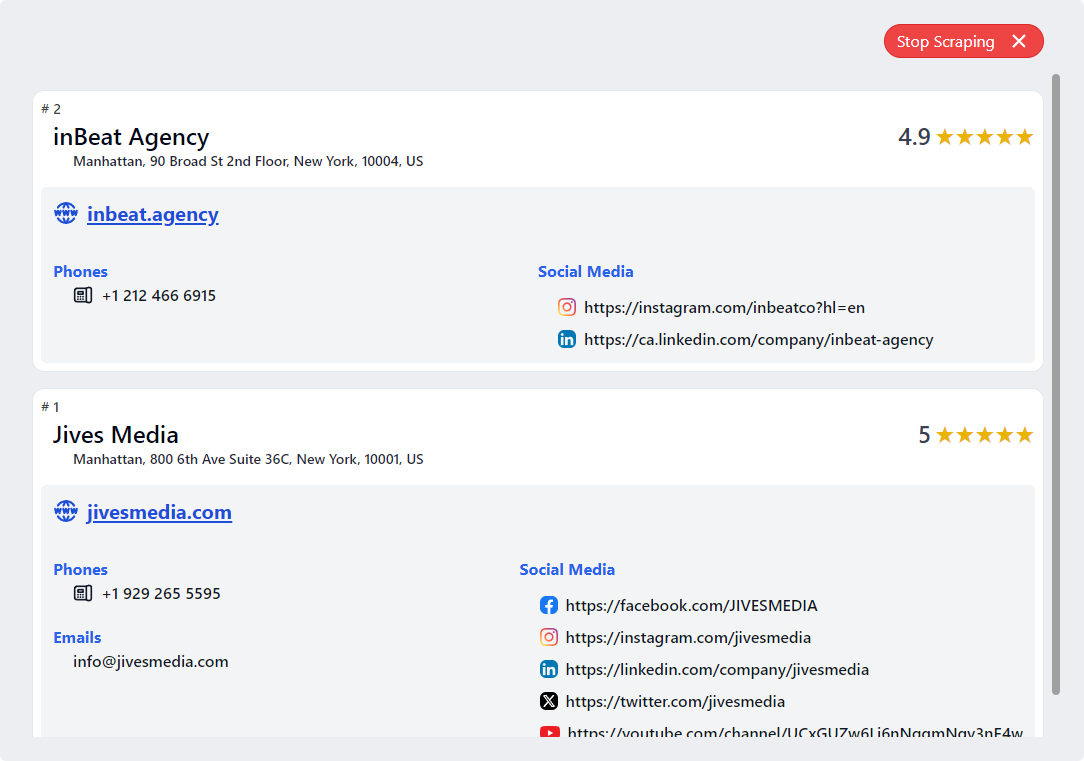Click the Jives Media YouTube icon
The height and width of the screenshot is (761, 1084).
[x=549, y=732]
